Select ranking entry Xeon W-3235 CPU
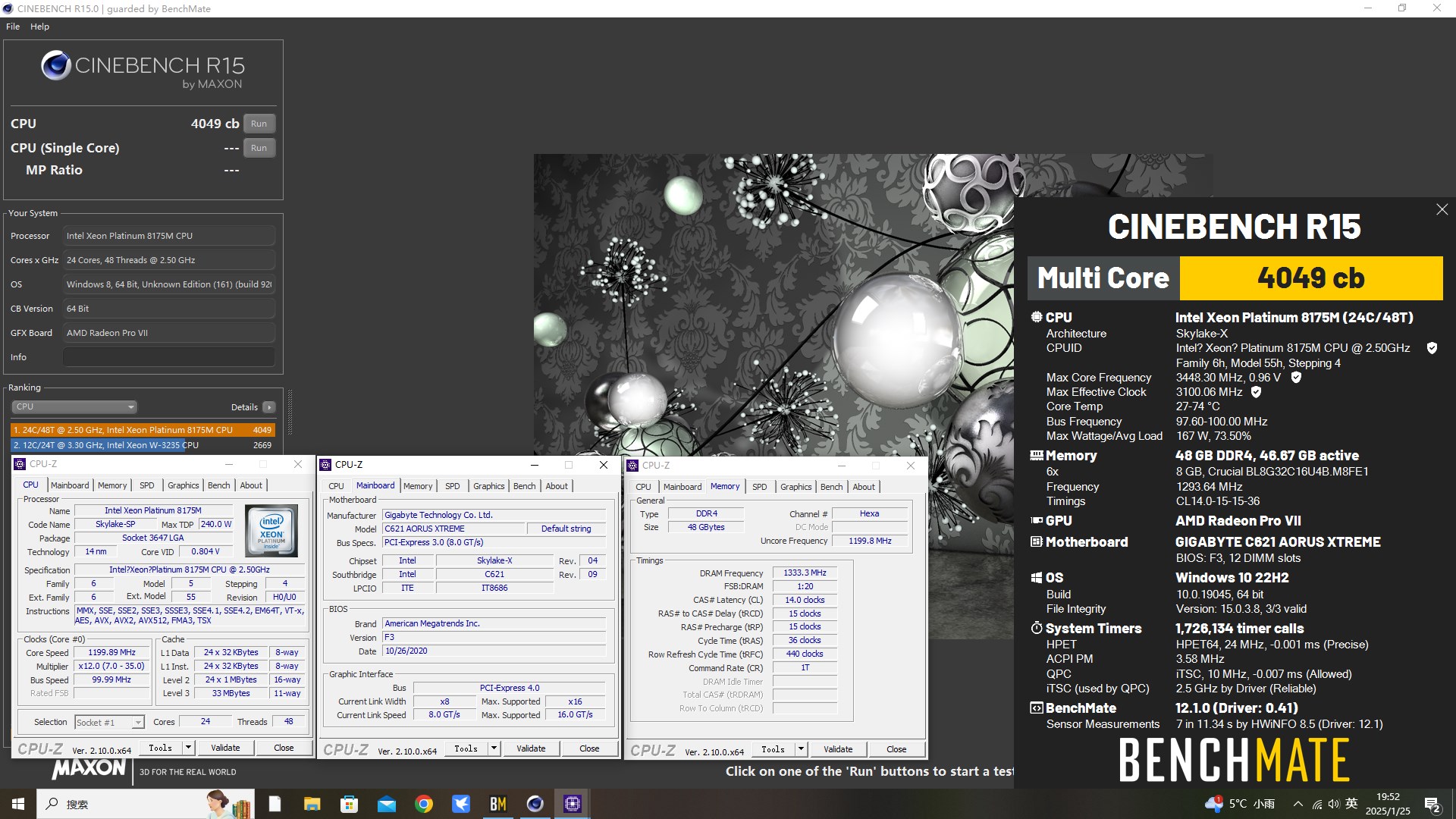Image resolution: width=1456 pixels, height=819 pixels. click(142, 445)
